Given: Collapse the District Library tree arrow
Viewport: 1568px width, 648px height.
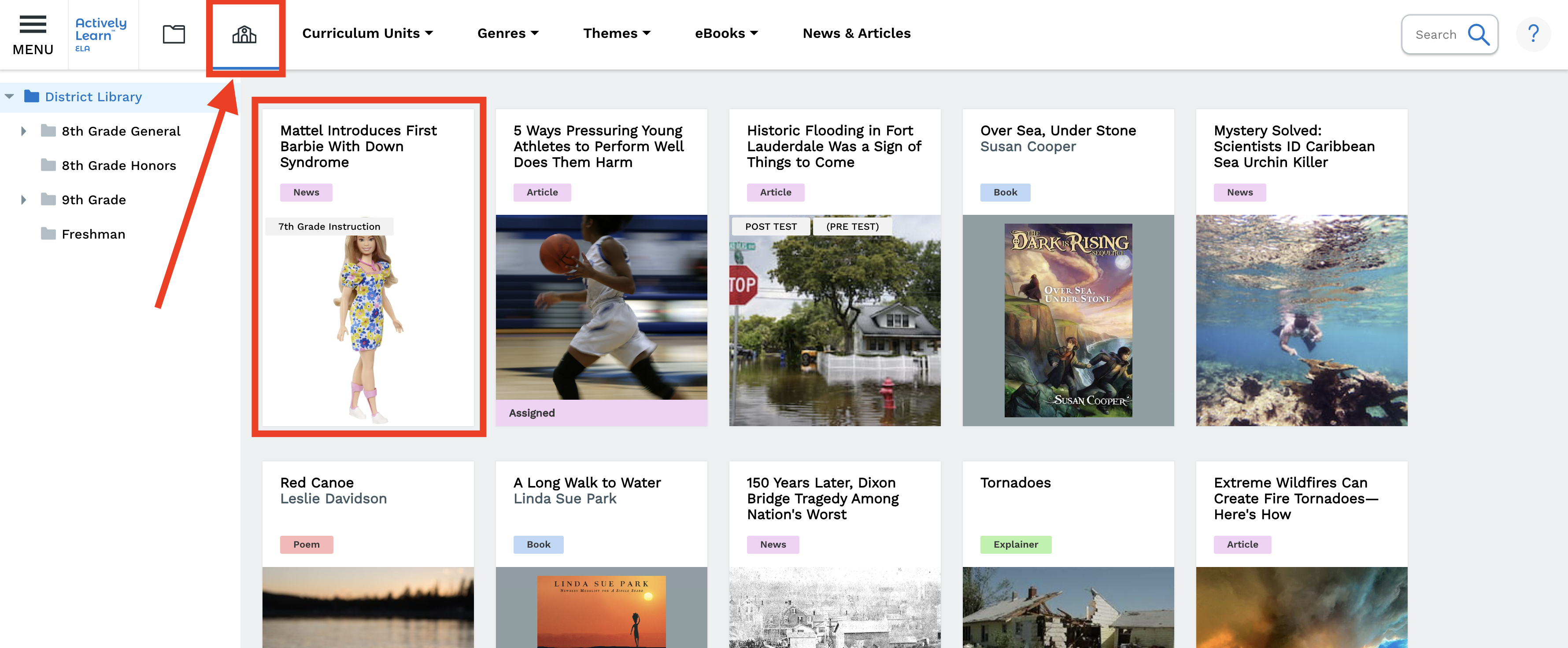Looking at the screenshot, I should pos(9,97).
